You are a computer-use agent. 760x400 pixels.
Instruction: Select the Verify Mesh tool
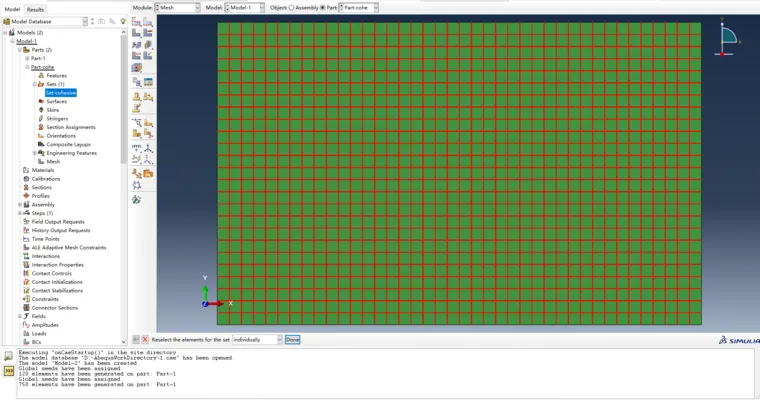coord(148,56)
